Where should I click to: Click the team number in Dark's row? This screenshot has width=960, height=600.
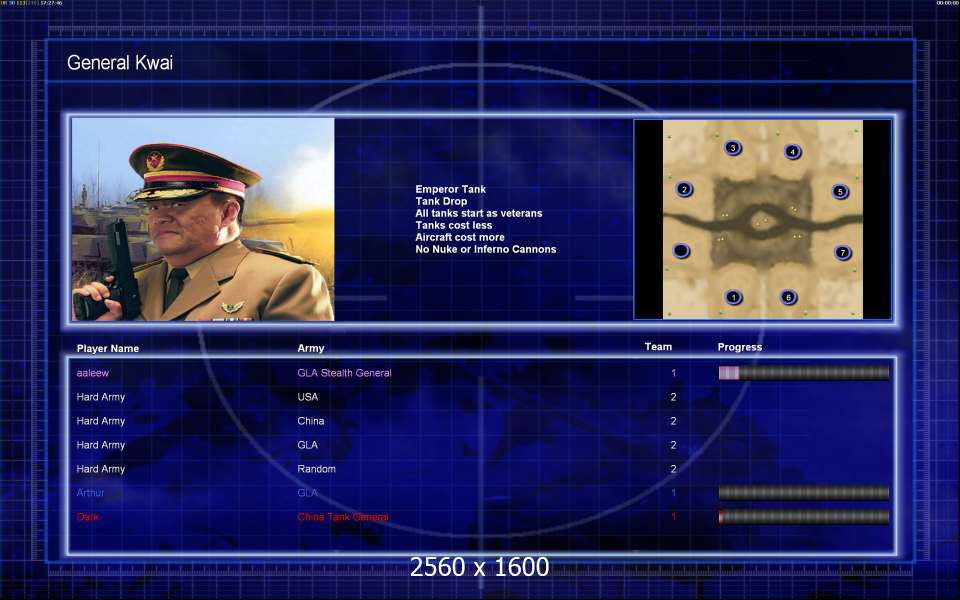[673, 517]
